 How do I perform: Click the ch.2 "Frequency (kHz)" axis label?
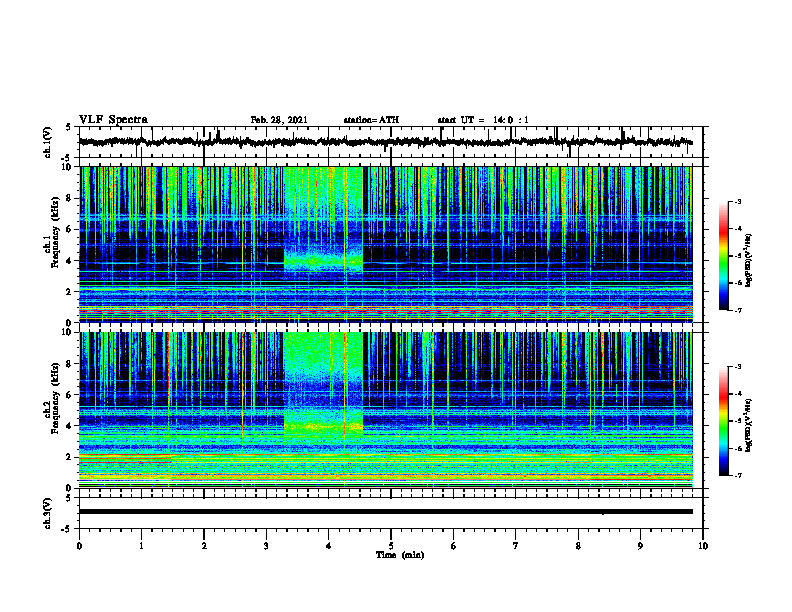pyautogui.click(x=54, y=398)
